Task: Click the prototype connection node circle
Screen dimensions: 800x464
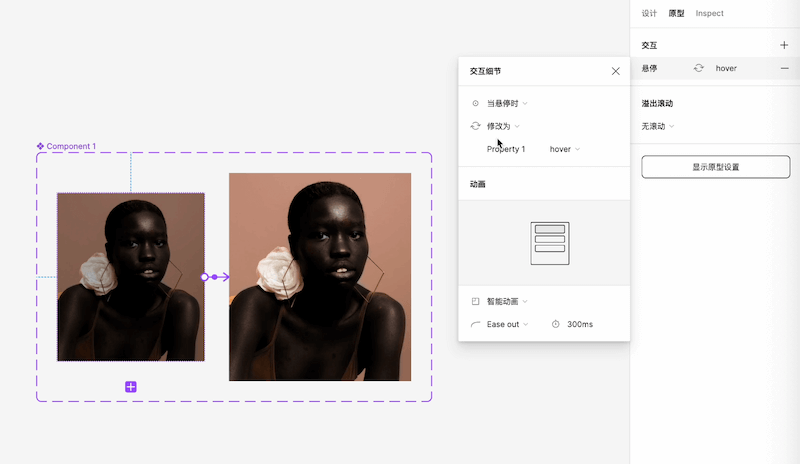Action: tap(205, 277)
